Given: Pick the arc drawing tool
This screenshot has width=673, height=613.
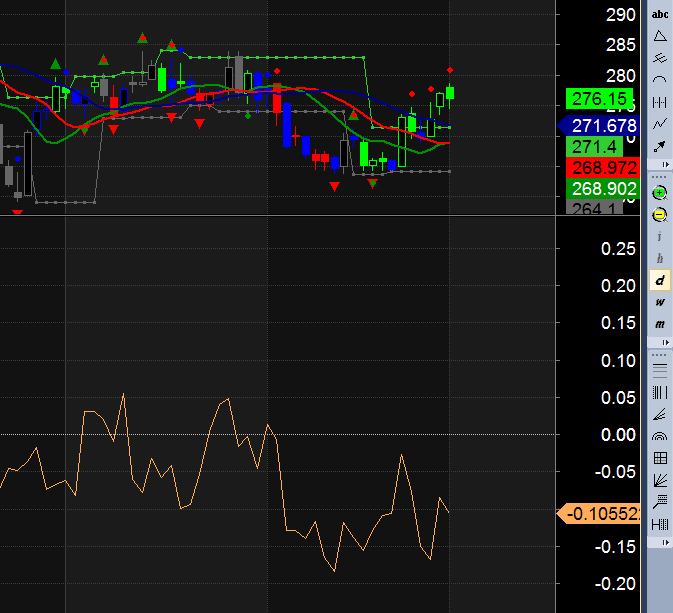Looking at the screenshot, I should click(x=660, y=80).
